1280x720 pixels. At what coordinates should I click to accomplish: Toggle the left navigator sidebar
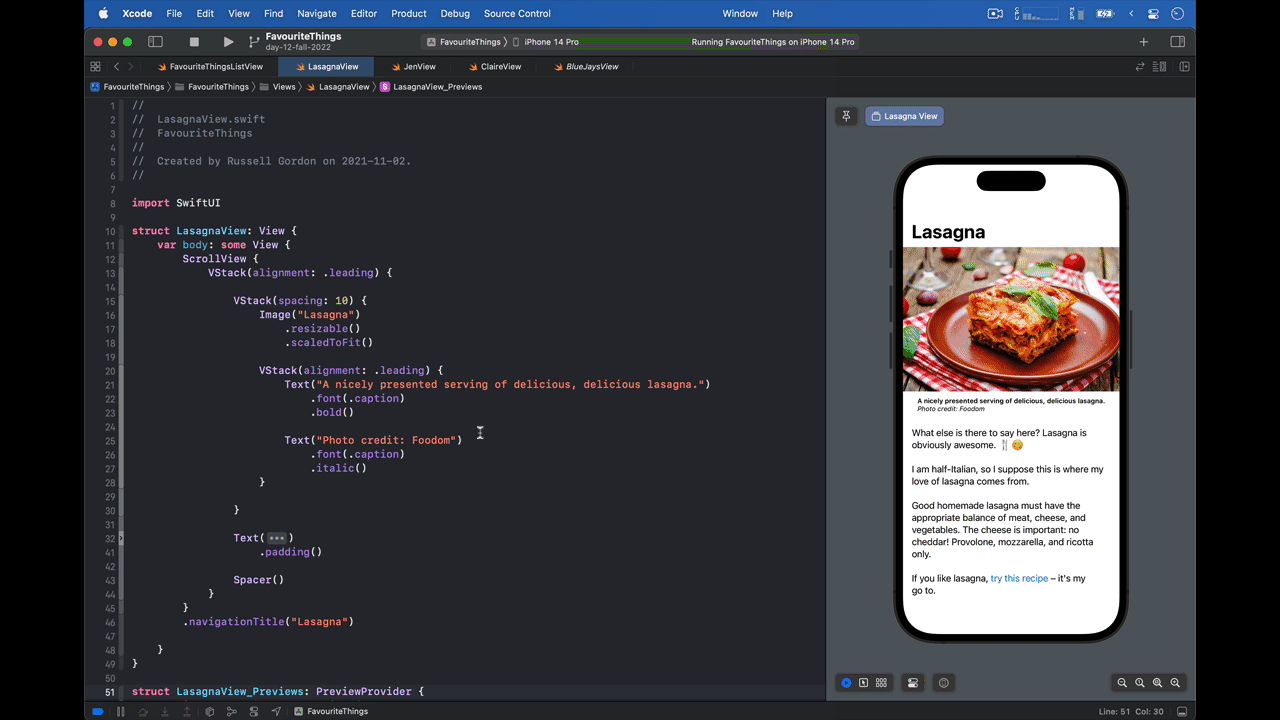pos(155,42)
